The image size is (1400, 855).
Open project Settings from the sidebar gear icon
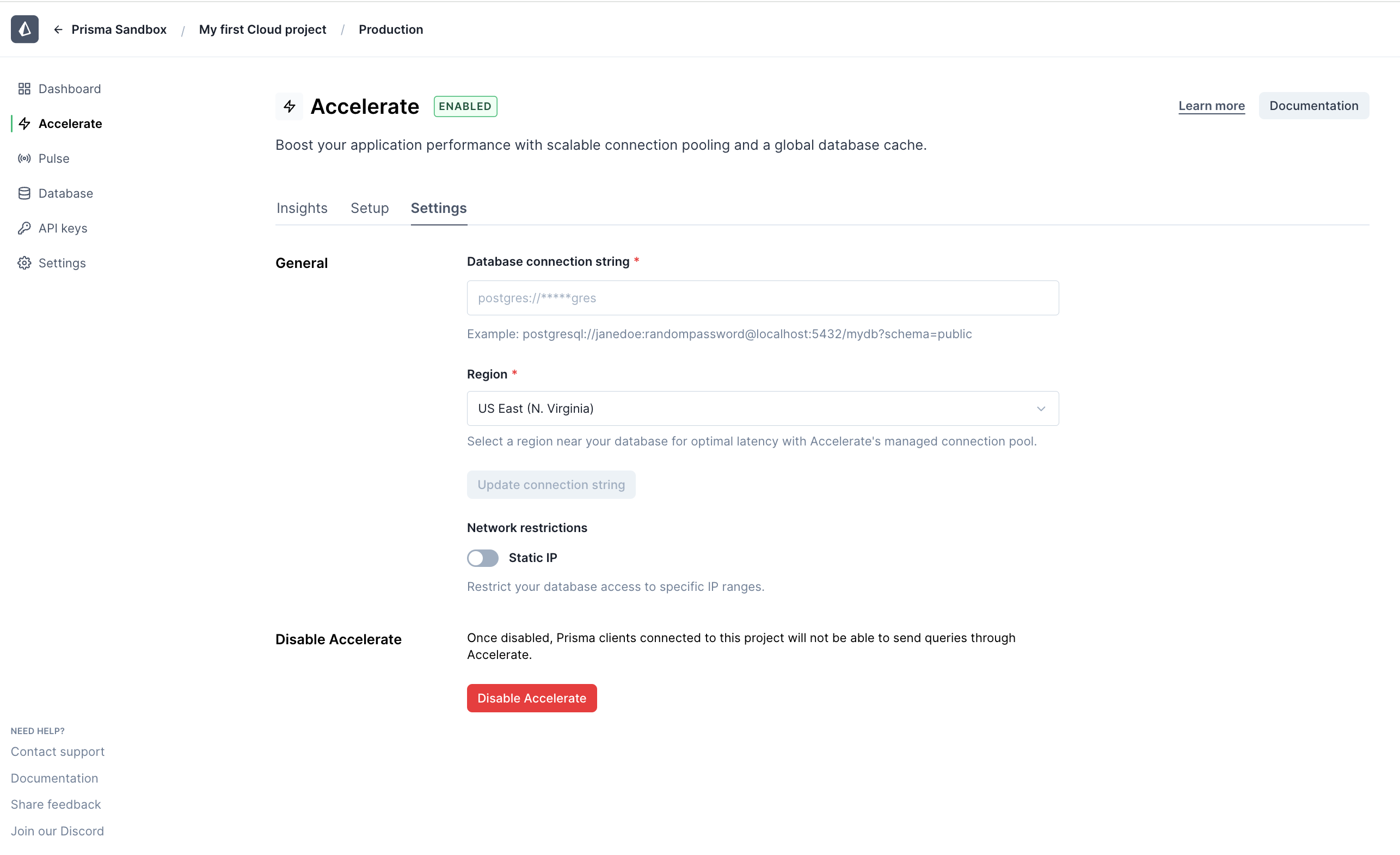[24, 262]
